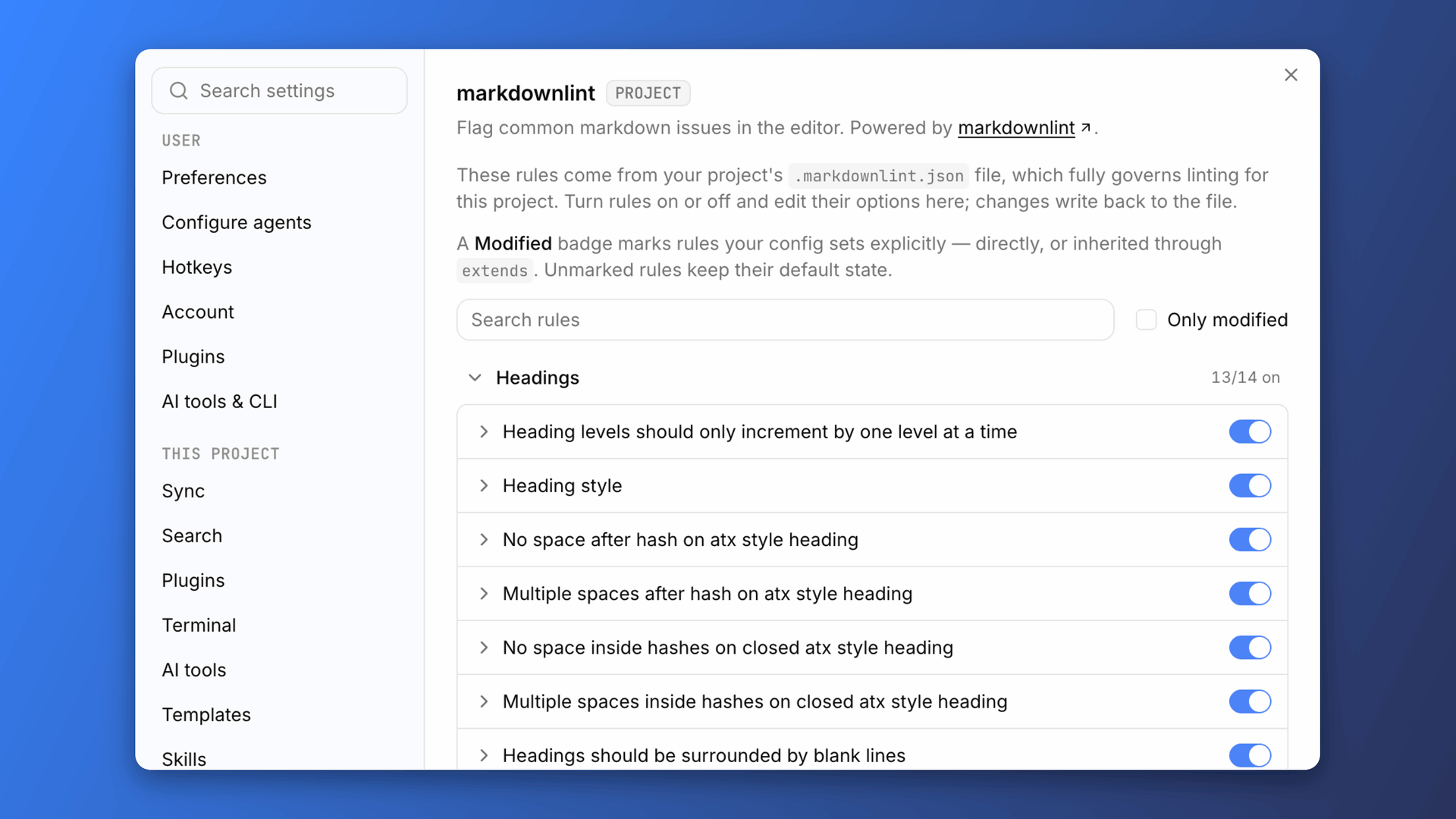Expand Multiple spaces after hash rule
The image size is (1456, 819).
pyautogui.click(x=484, y=594)
